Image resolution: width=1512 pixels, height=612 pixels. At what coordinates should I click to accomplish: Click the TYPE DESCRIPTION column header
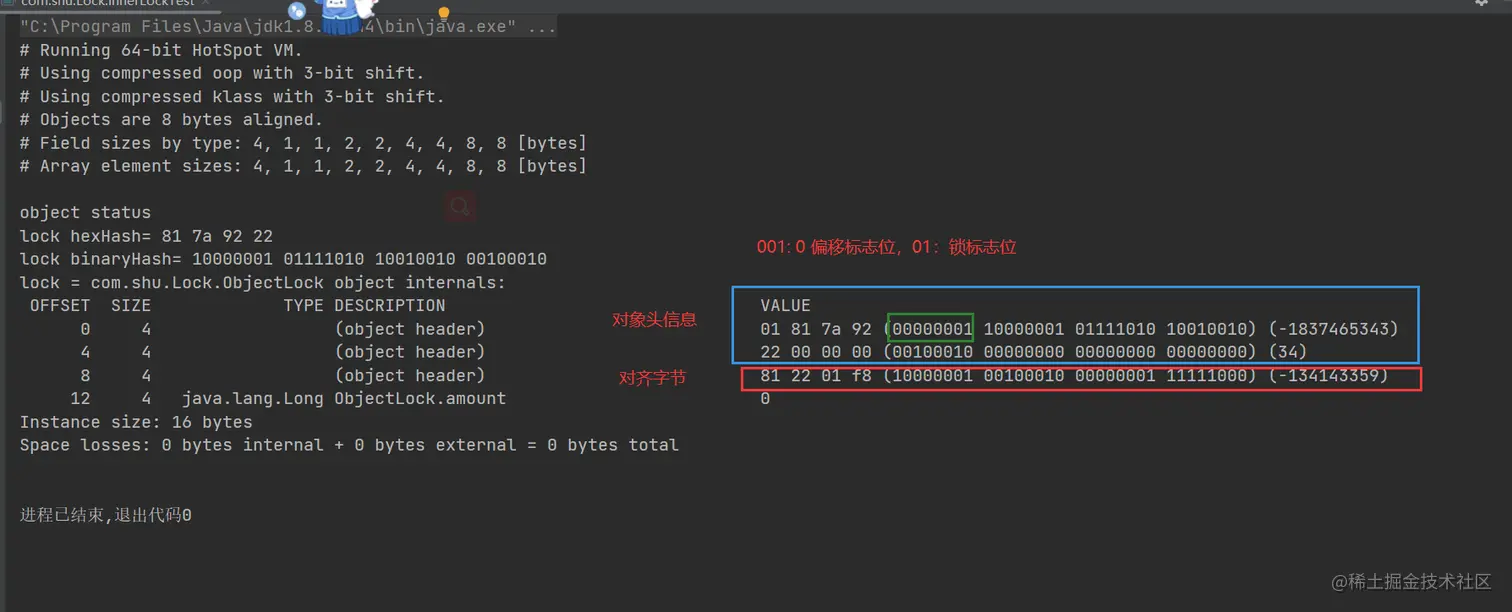point(364,305)
